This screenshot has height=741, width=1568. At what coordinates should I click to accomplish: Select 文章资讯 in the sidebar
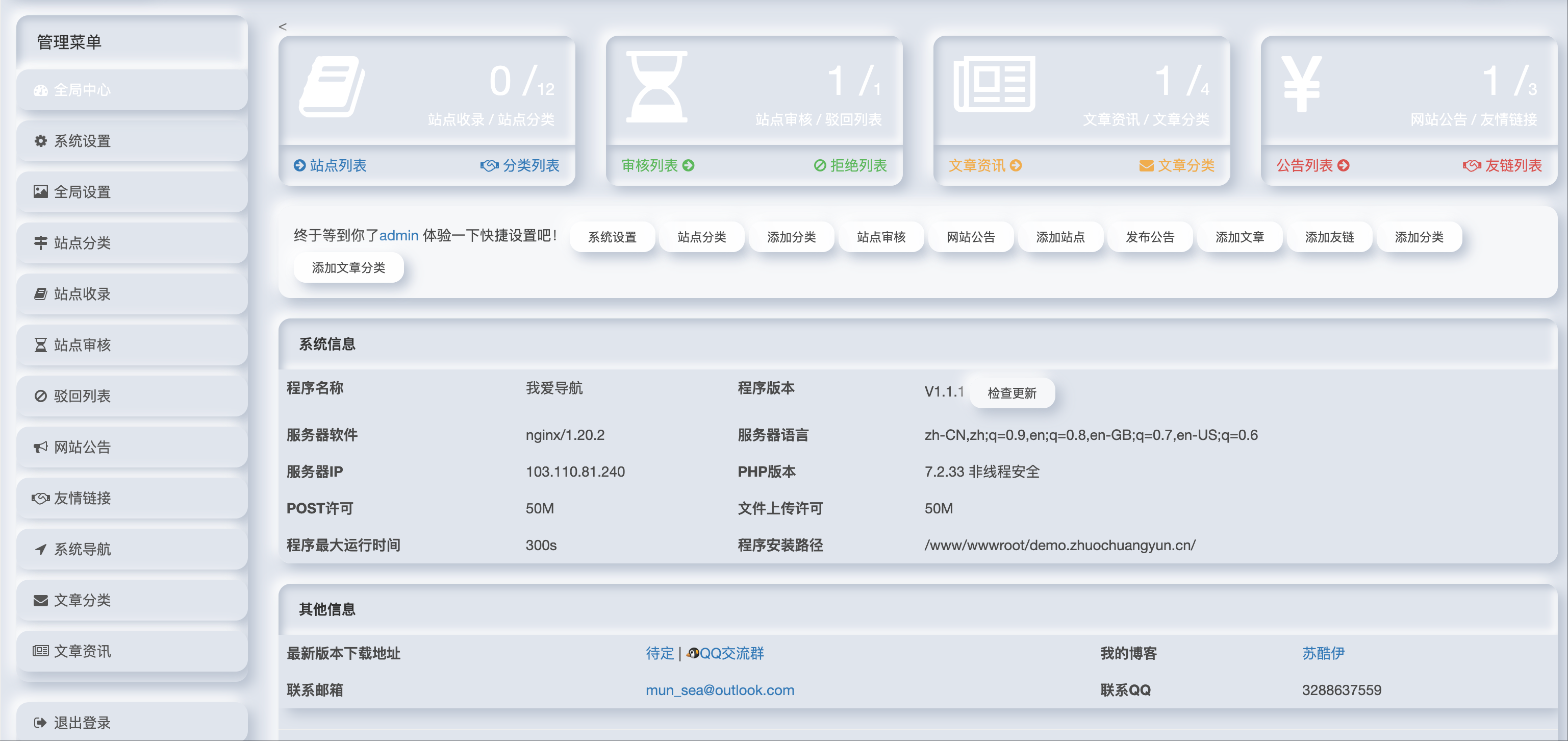[x=132, y=652]
